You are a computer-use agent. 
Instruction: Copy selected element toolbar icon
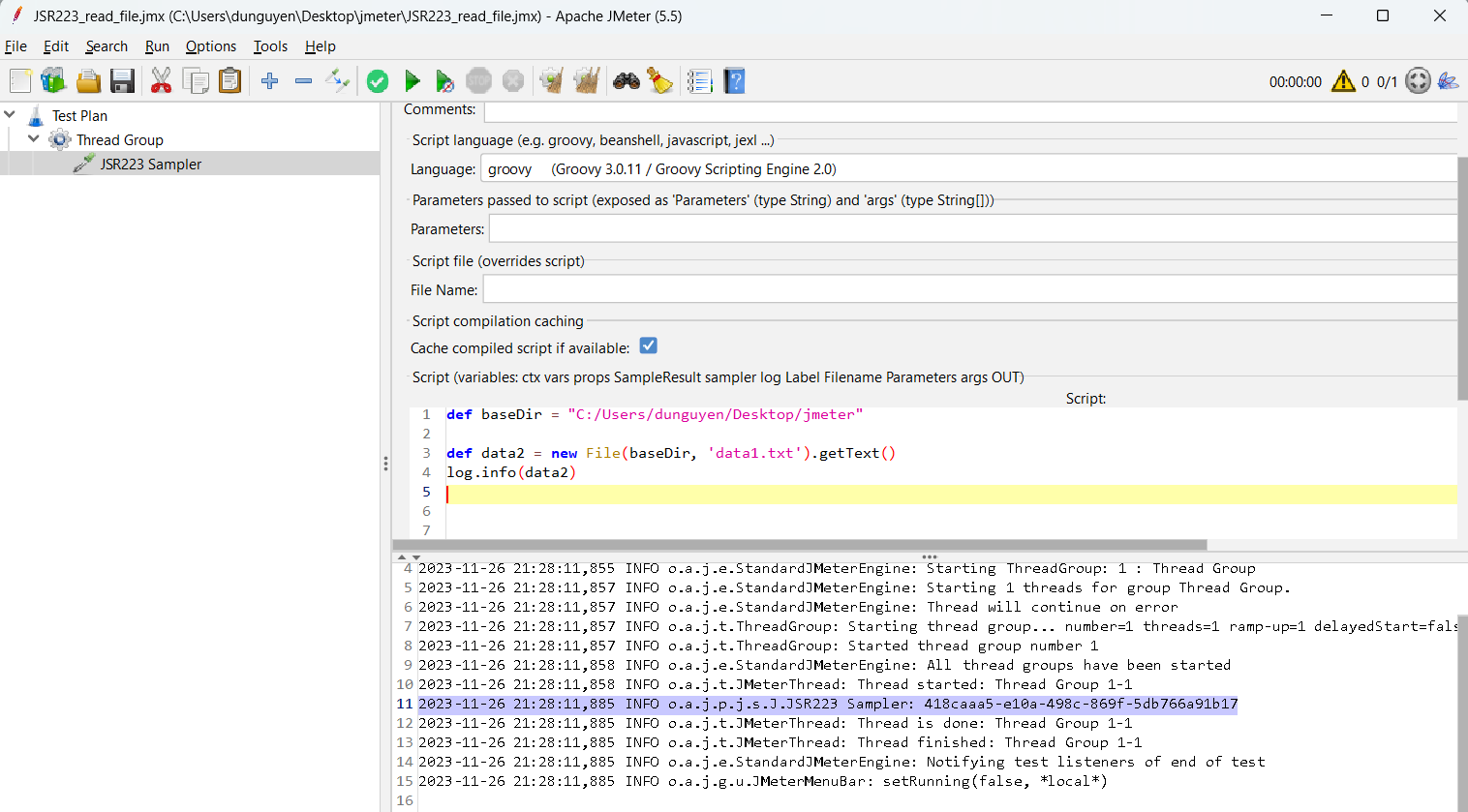(x=196, y=81)
